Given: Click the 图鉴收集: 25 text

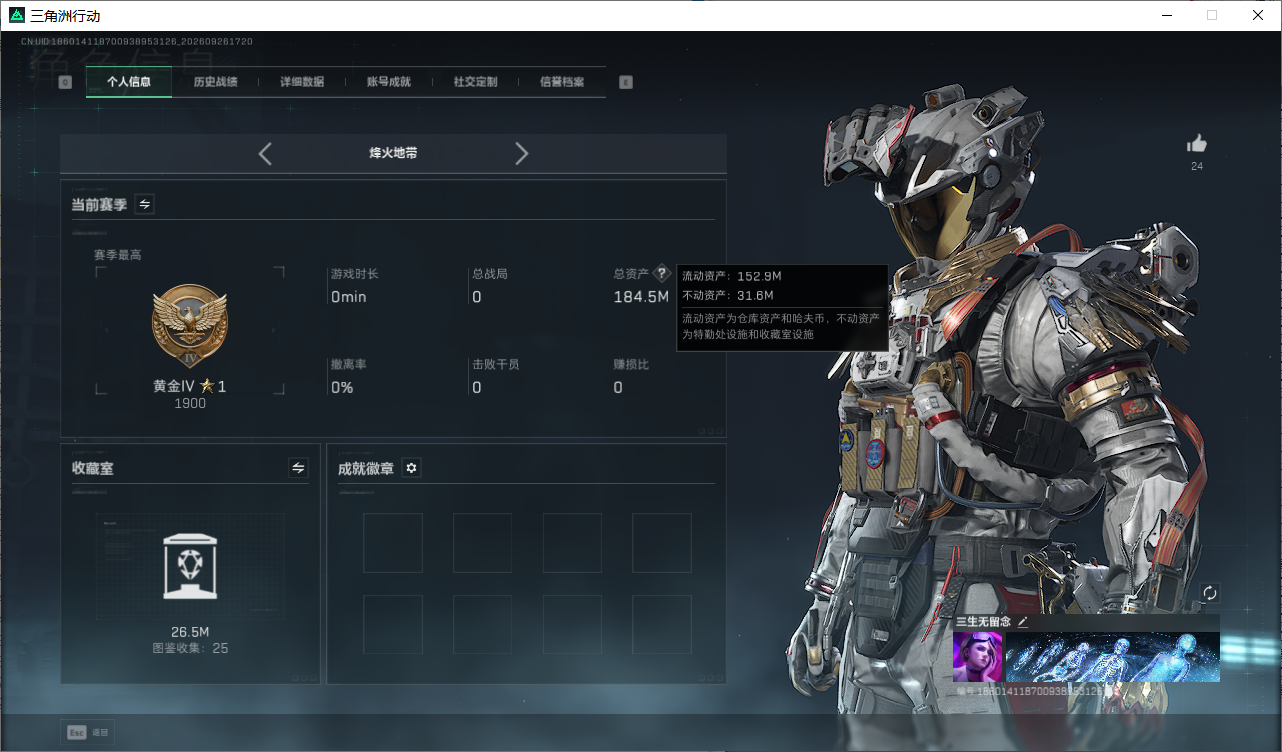Looking at the screenshot, I should coord(190,648).
